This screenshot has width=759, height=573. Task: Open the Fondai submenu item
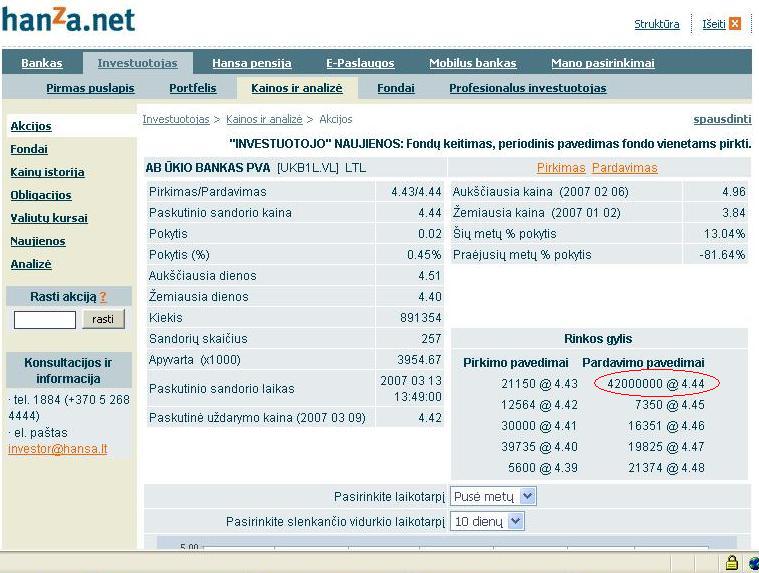click(396, 88)
